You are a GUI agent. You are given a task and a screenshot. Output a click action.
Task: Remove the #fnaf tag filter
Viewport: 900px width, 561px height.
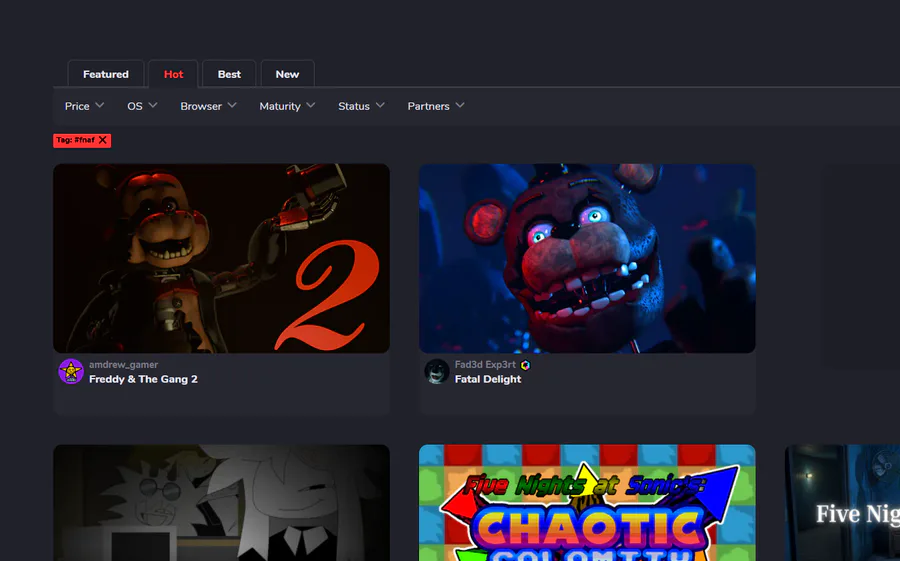coord(103,140)
